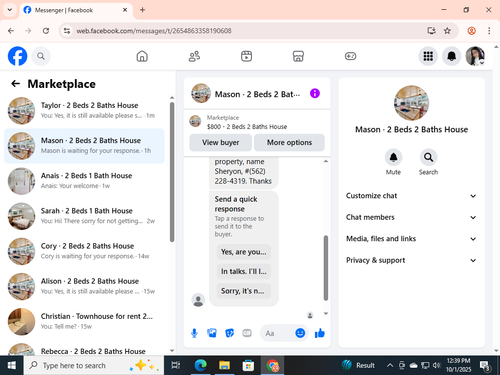
Task: Click Anais conversation thumbnail
Action: coord(21,181)
